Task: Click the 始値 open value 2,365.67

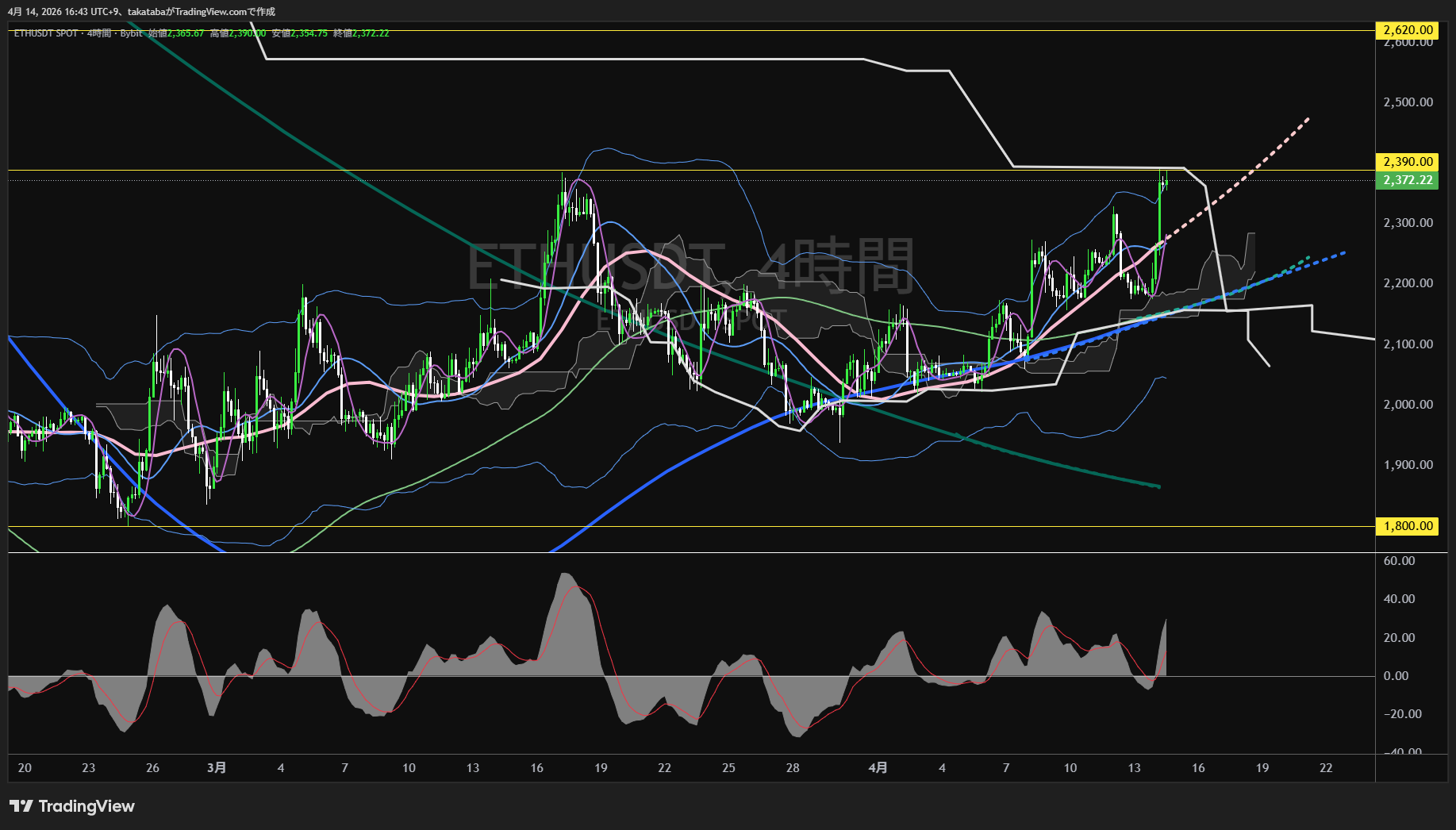Action: (x=186, y=33)
